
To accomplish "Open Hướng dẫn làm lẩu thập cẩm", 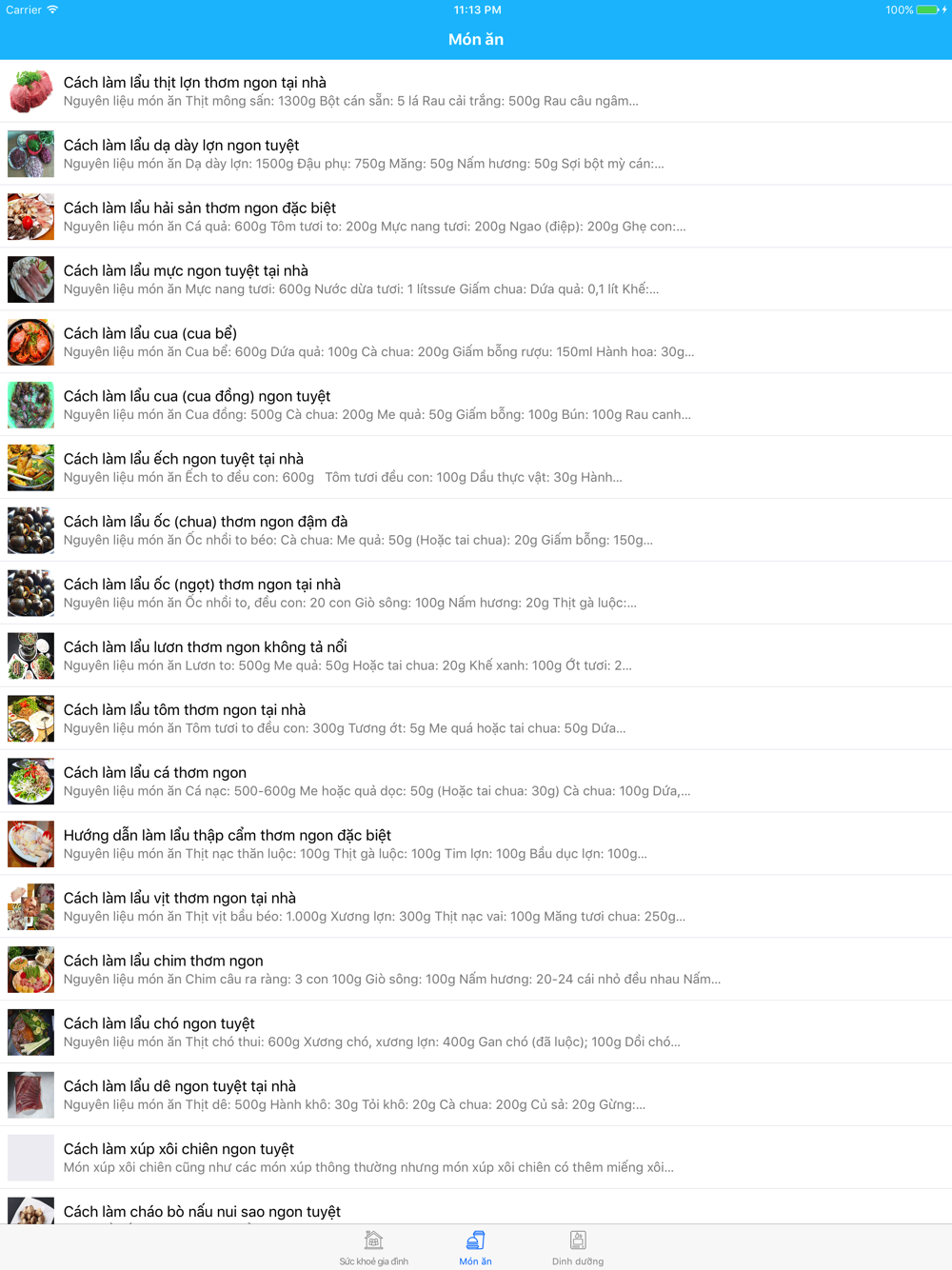I will point(476,843).
